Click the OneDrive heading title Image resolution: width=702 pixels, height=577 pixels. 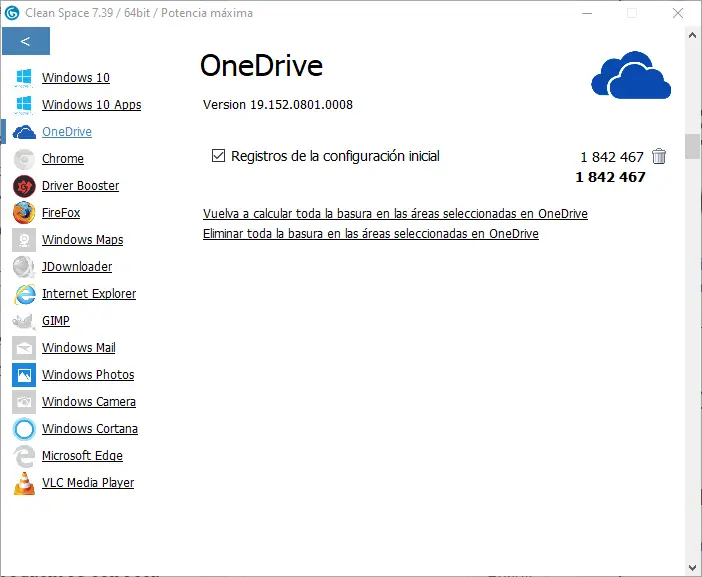pos(261,66)
